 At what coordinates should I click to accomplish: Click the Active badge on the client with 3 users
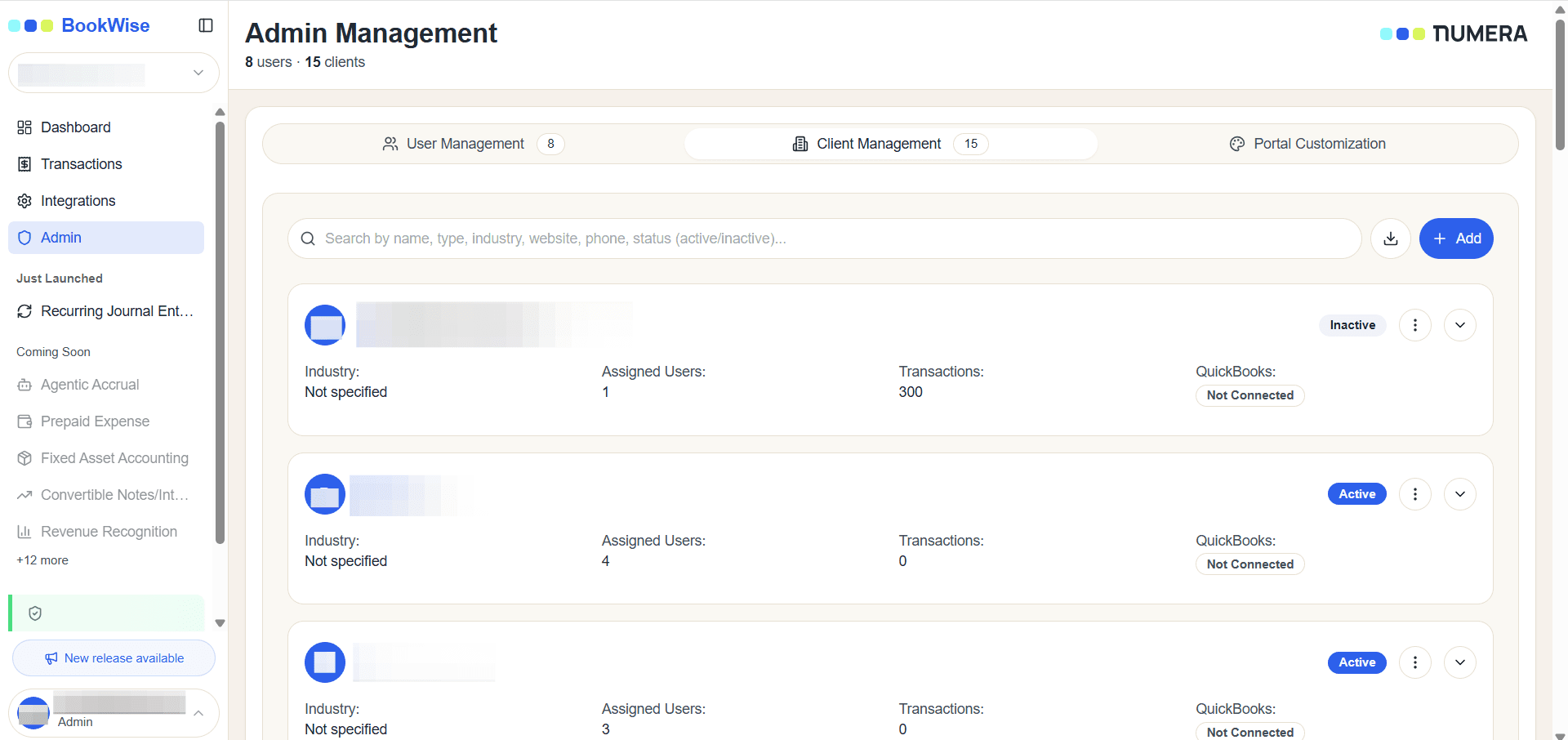(1357, 662)
